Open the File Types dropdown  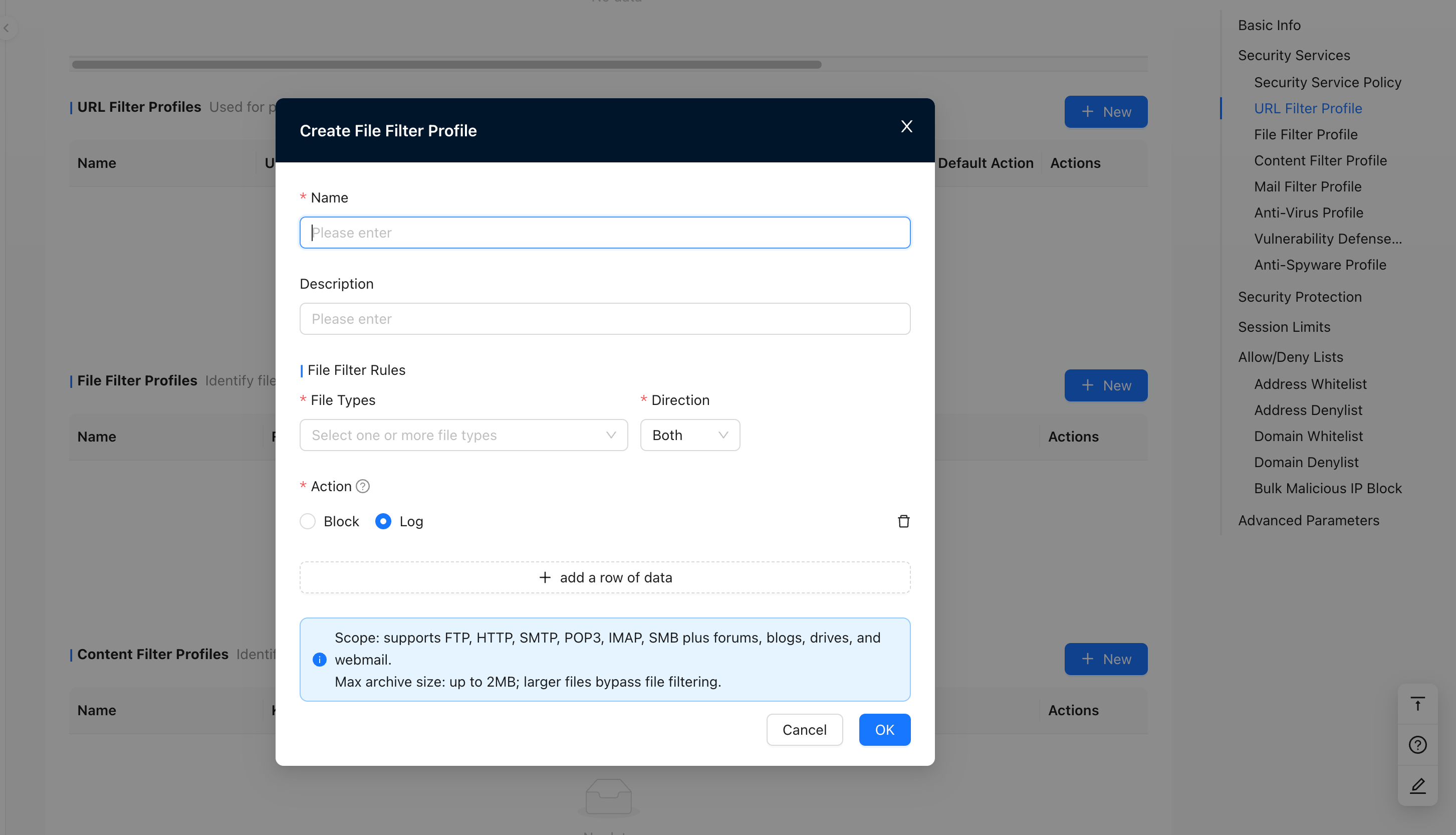pyautogui.click(x=464, y=435)
